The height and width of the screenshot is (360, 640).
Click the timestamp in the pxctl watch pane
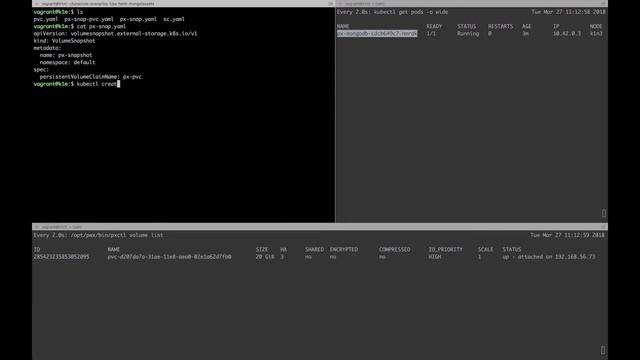tap(568, 235)
